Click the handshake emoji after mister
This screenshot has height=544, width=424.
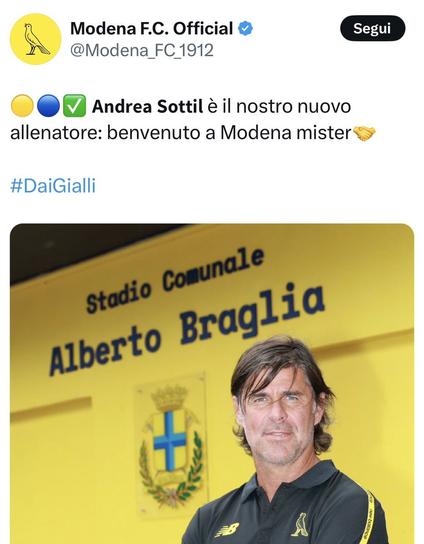point(364,133)
